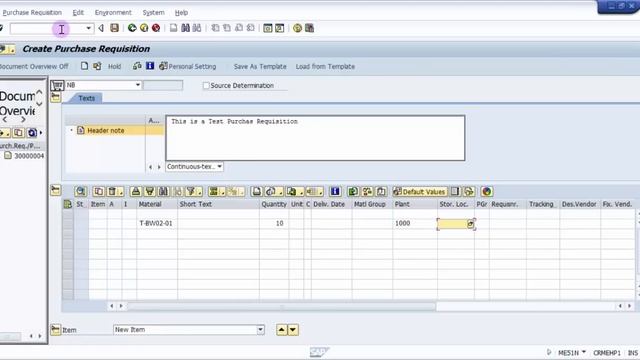The width and height of the screenshot is (640, 360).
Task: Click the Sort Ascending icon in item toolbar
Action: (x=136, y=191)
